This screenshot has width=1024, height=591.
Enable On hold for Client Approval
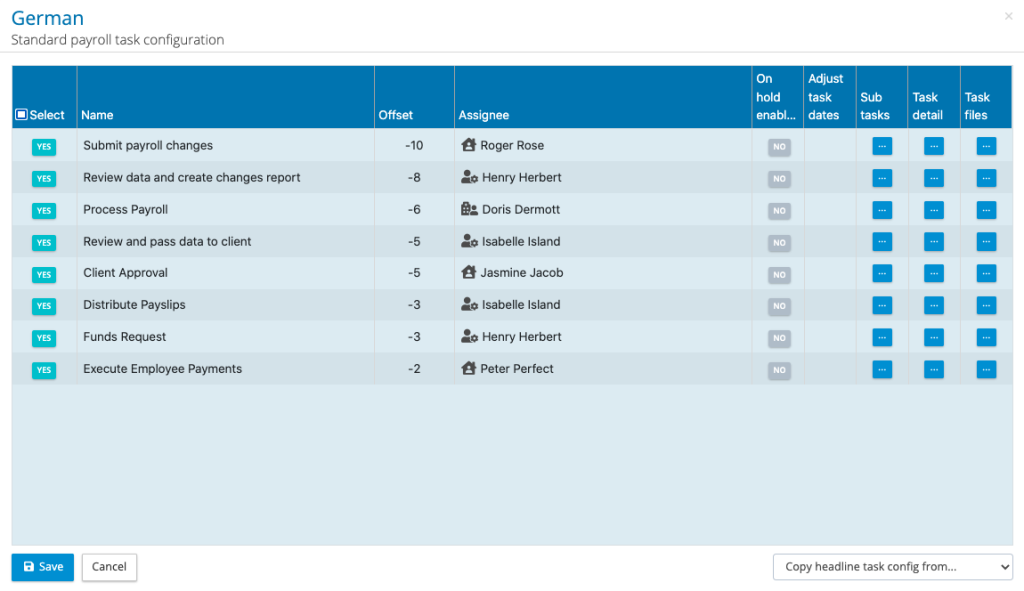779,274
